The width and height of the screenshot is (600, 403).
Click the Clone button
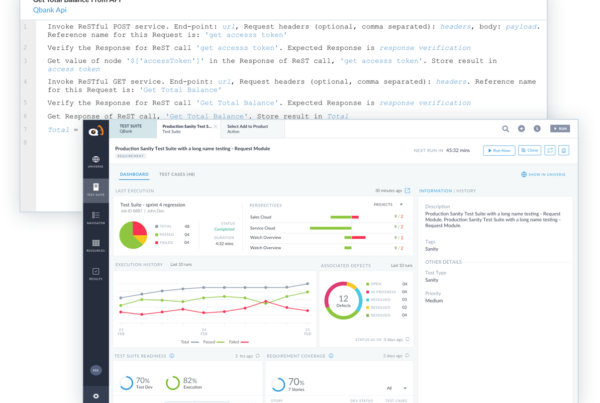pyautogui.click(x=530, y=150)
